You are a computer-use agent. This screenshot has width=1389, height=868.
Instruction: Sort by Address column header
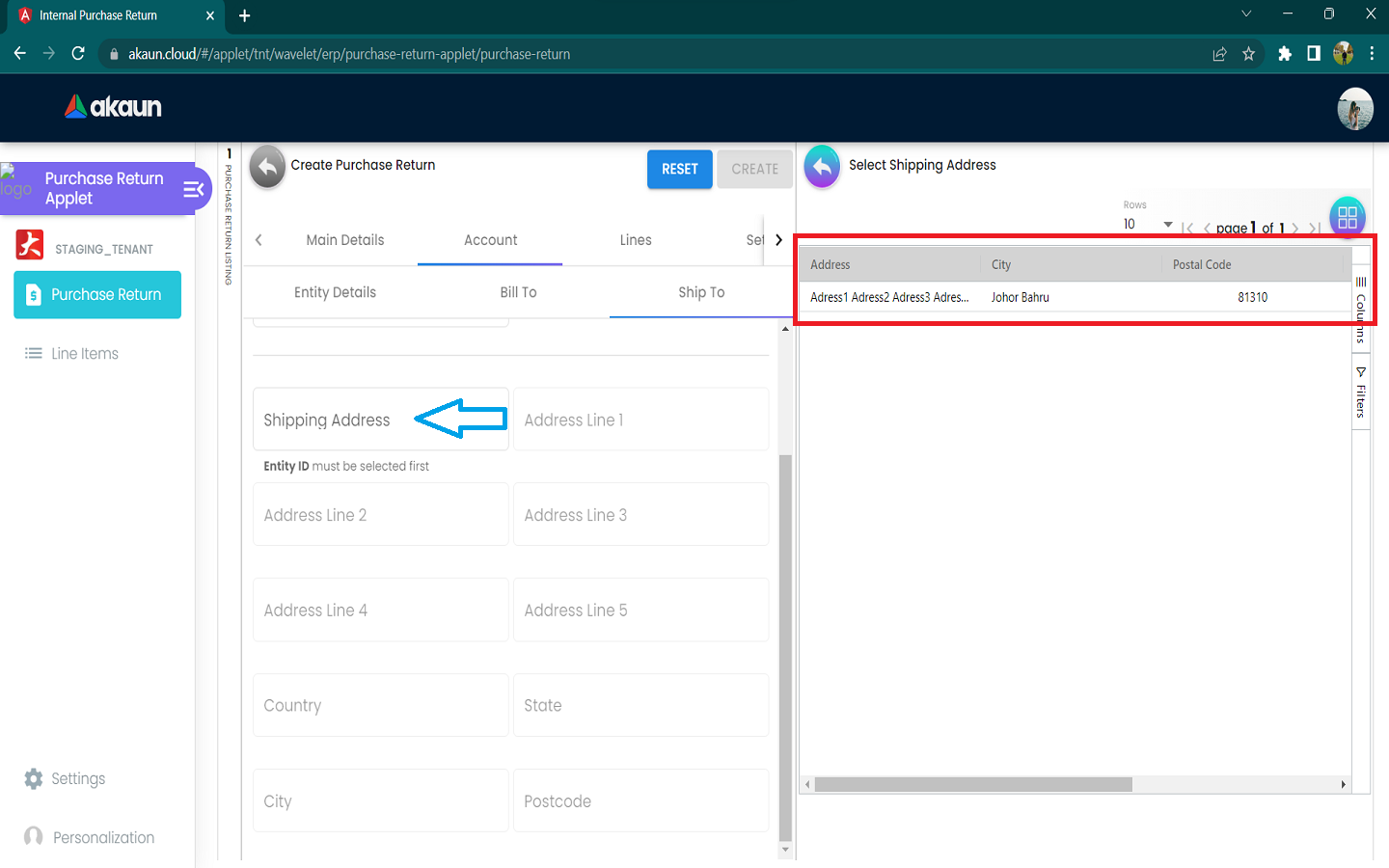click(x=889, y=264)
